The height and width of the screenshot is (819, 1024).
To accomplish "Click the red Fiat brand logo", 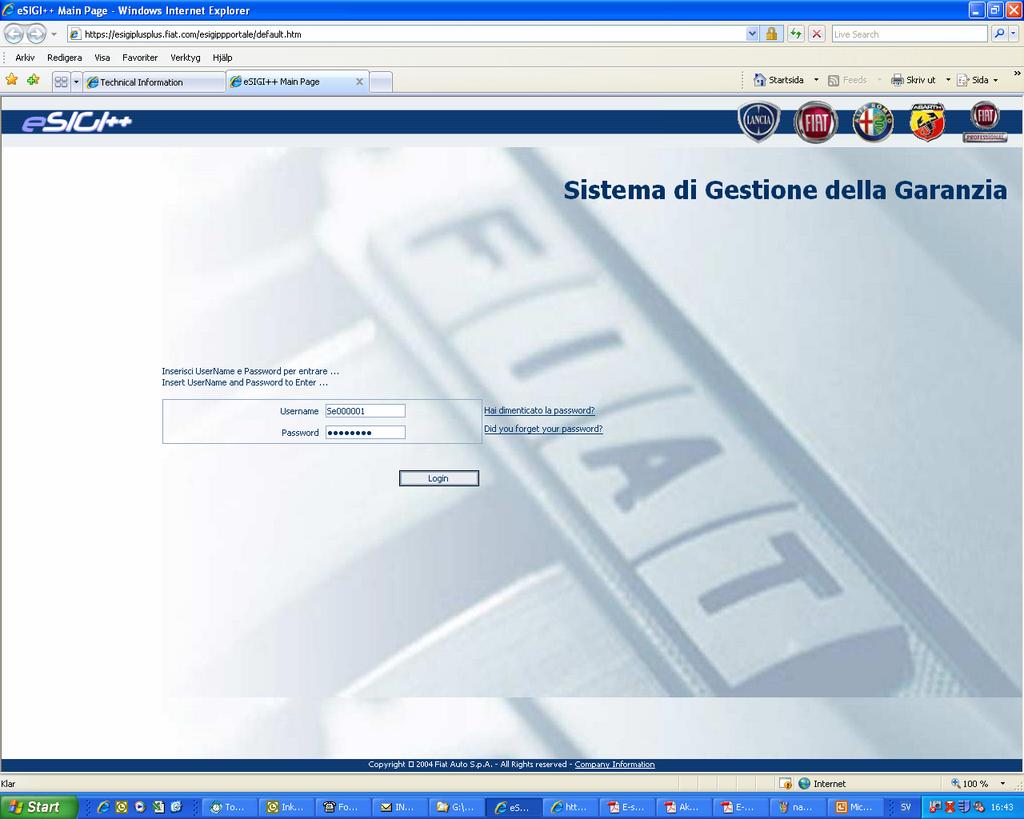I will [x=816, y=121].
